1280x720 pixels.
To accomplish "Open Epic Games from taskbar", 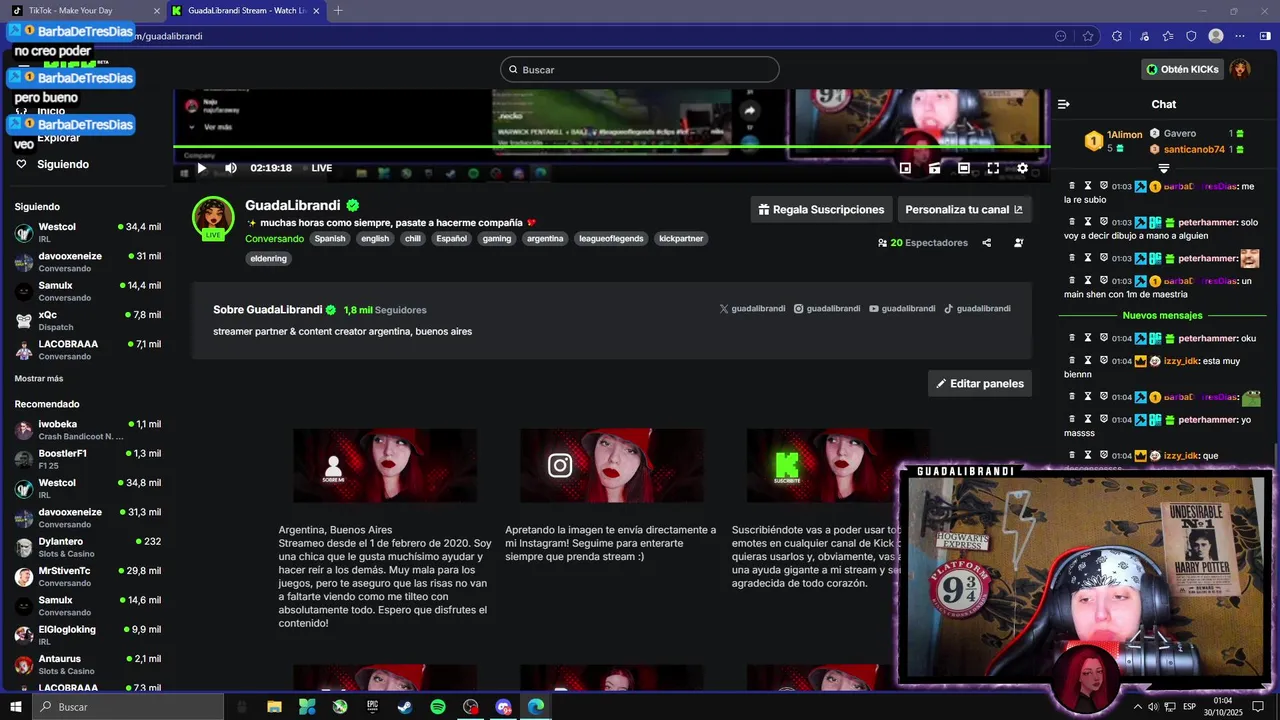I will pos(372,707).
